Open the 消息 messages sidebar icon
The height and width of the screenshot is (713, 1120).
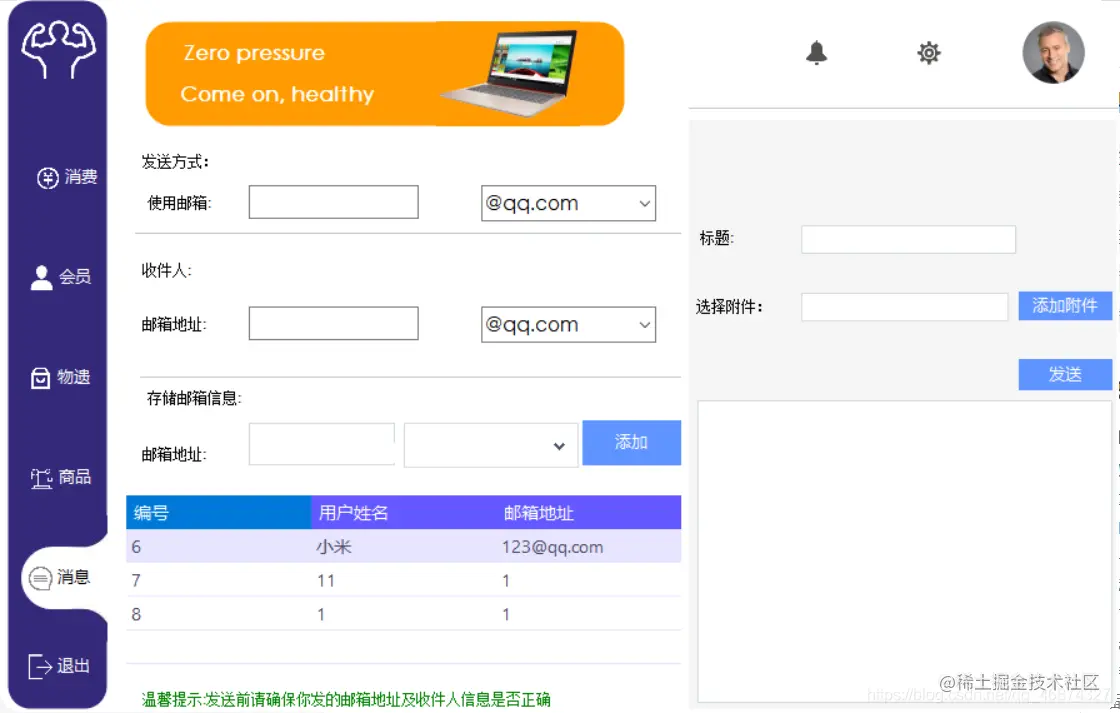point(62,578)
